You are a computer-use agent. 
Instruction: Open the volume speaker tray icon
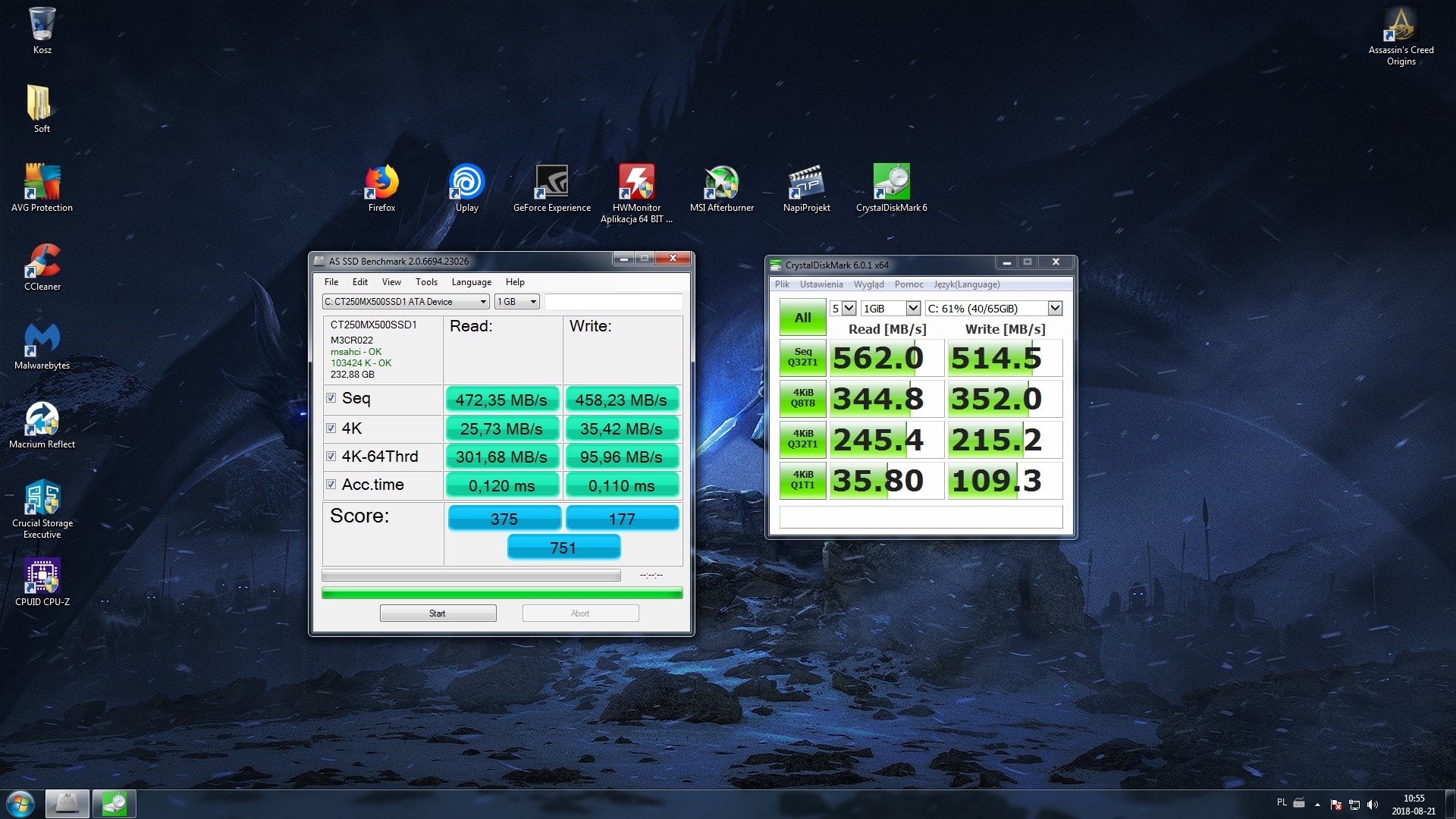[1373, 805]
